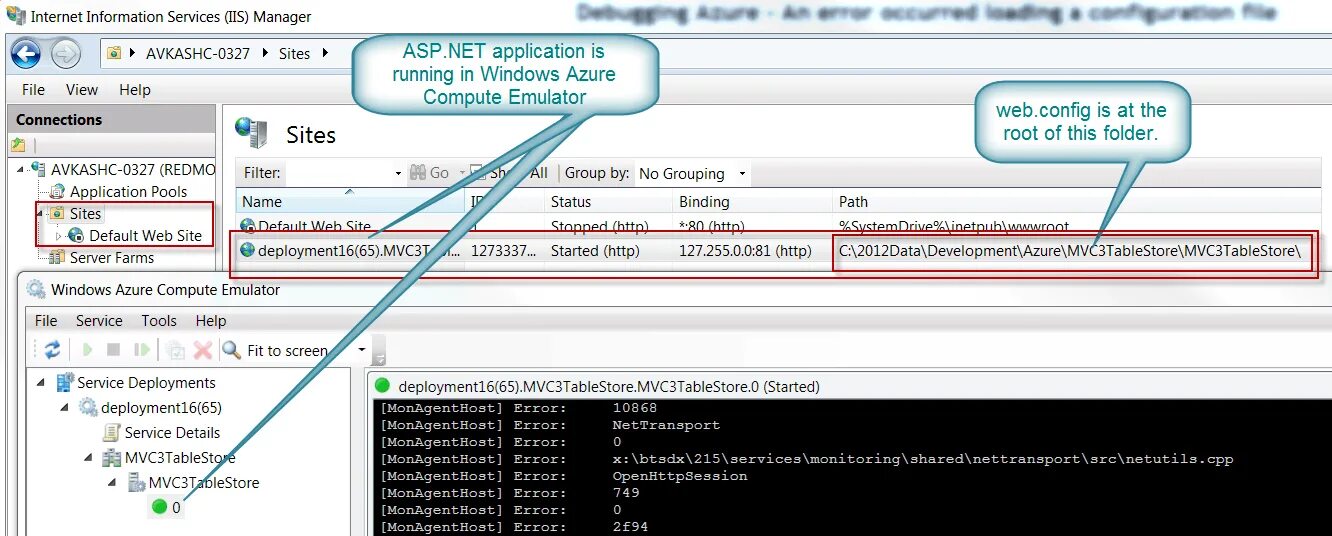Click into the Filter text field

click(x=338, y=173)
